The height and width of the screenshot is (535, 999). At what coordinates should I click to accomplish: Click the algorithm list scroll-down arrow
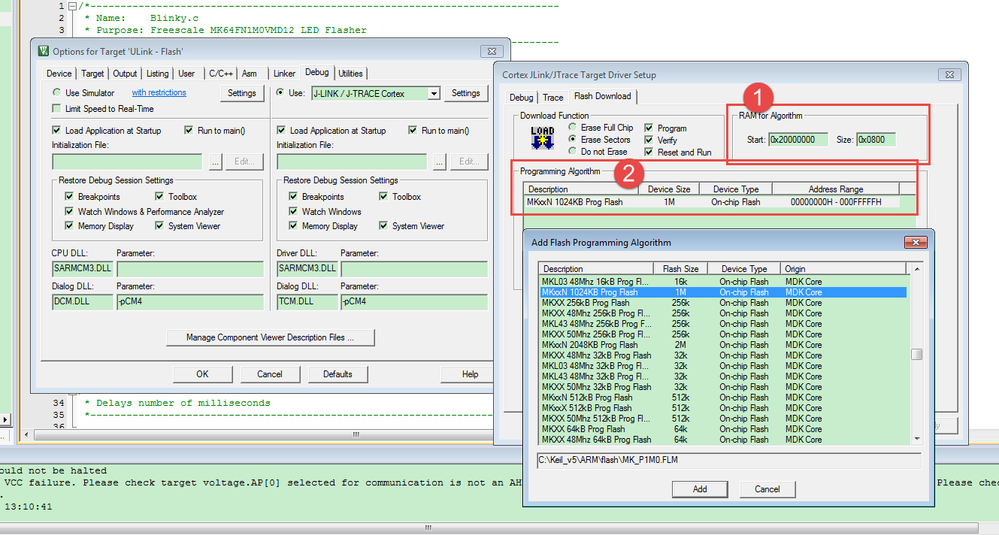[917, 438]
